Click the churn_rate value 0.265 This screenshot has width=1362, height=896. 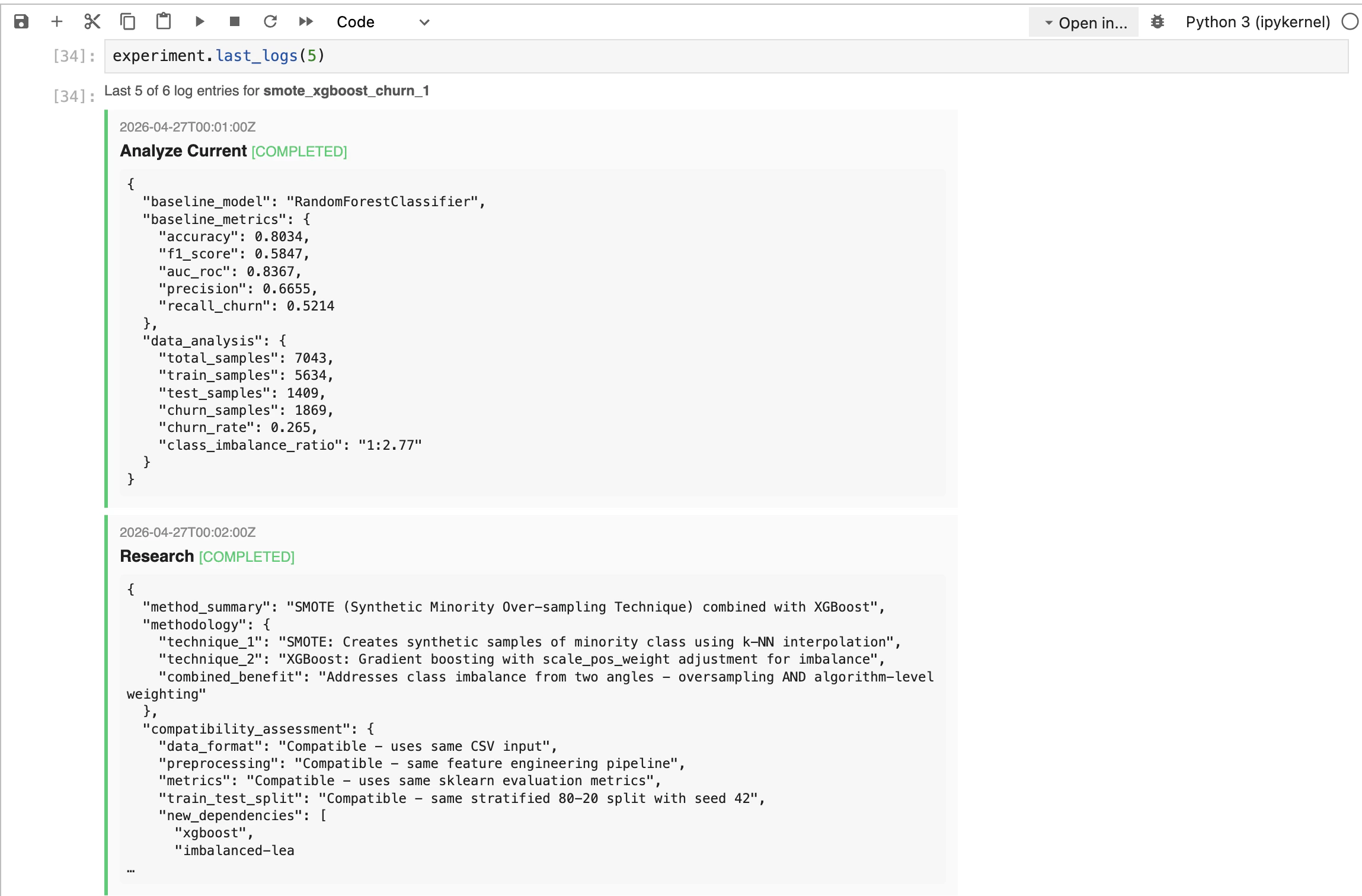(290, 428)
